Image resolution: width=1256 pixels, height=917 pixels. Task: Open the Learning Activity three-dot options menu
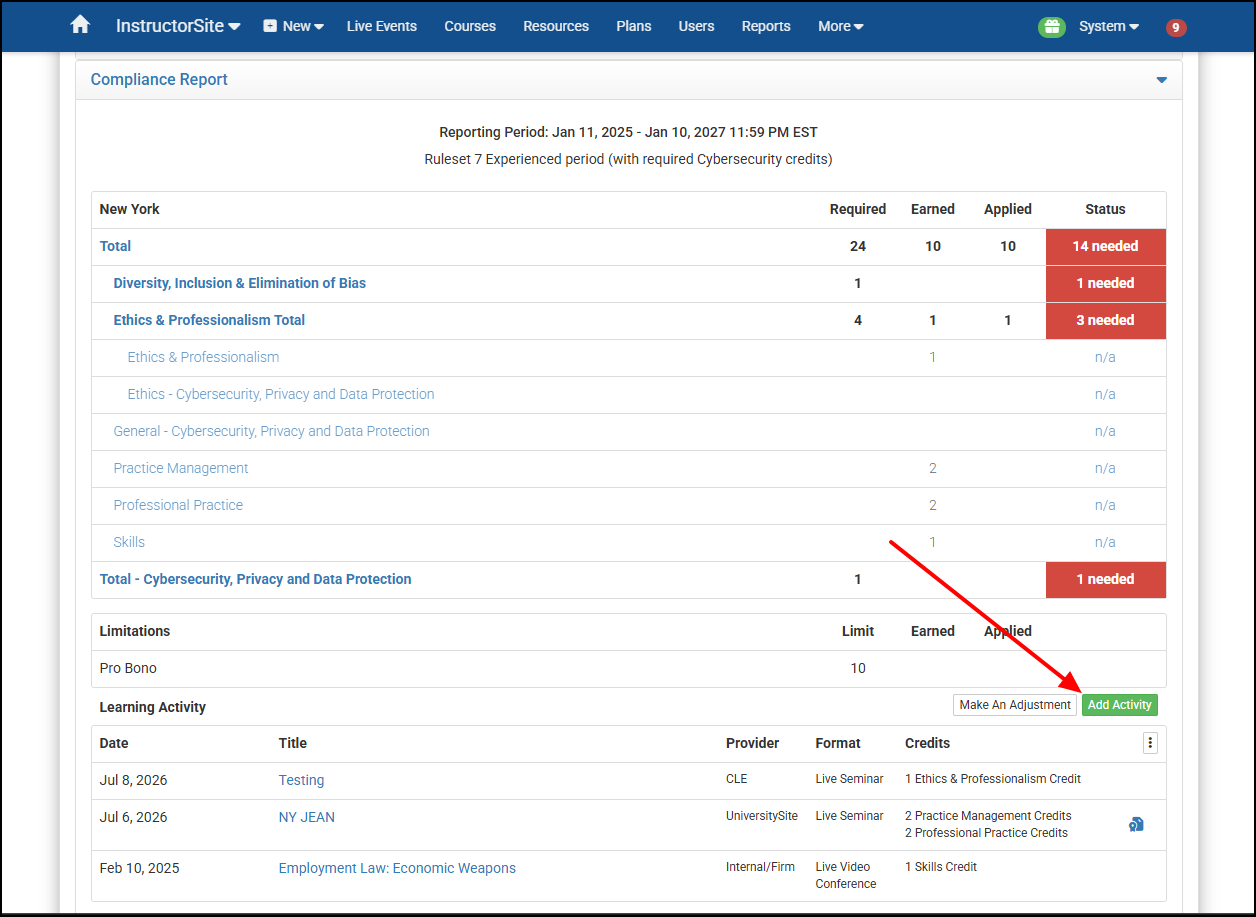tap(1150, 742)
